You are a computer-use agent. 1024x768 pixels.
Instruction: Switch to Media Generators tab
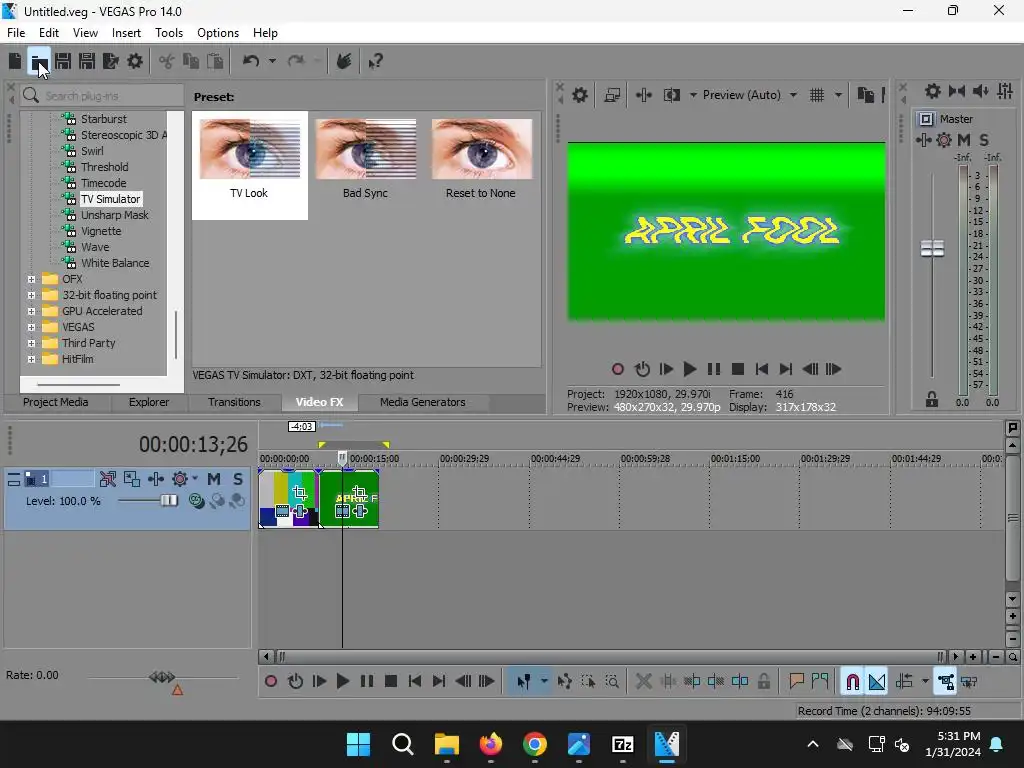423,402
